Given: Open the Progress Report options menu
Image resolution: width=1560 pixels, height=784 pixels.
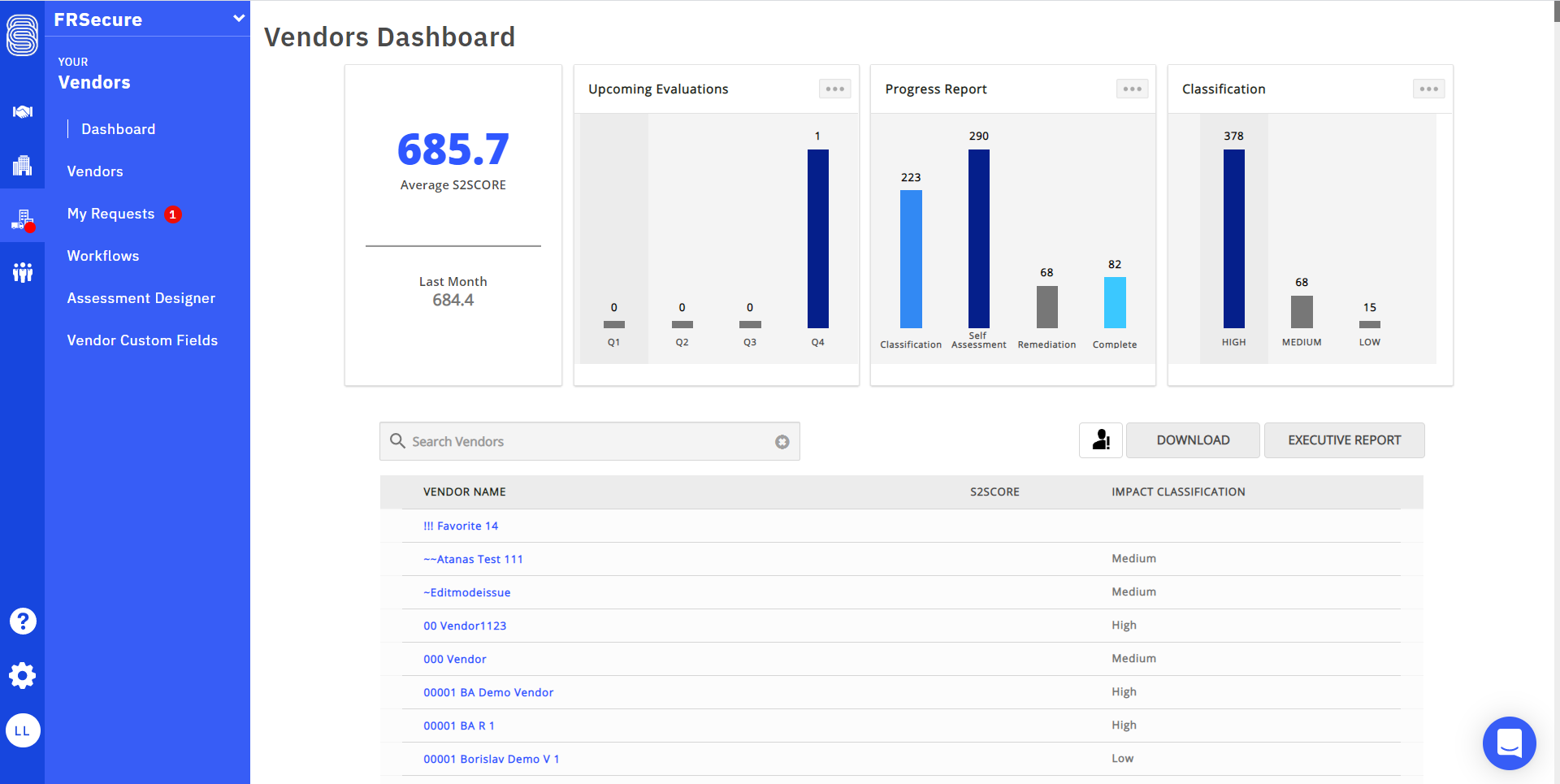Looking at the screenshot, I should (x=1131, y=89).
